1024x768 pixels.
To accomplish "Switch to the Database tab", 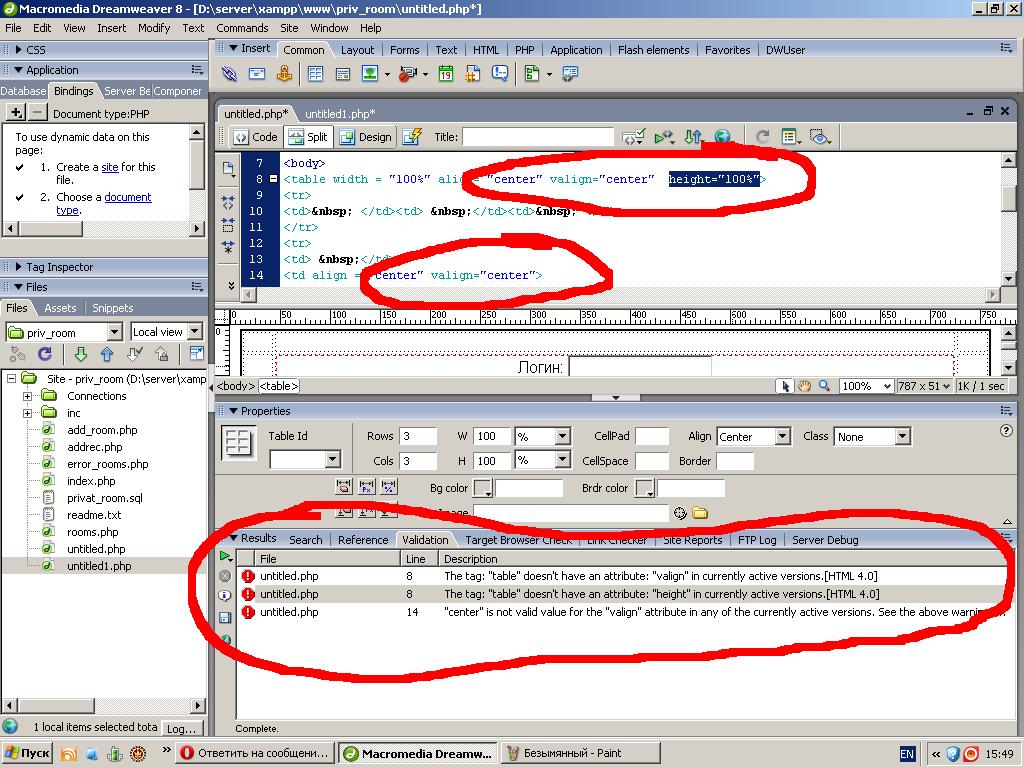I will pyautogui.click(x=24, y=91).
